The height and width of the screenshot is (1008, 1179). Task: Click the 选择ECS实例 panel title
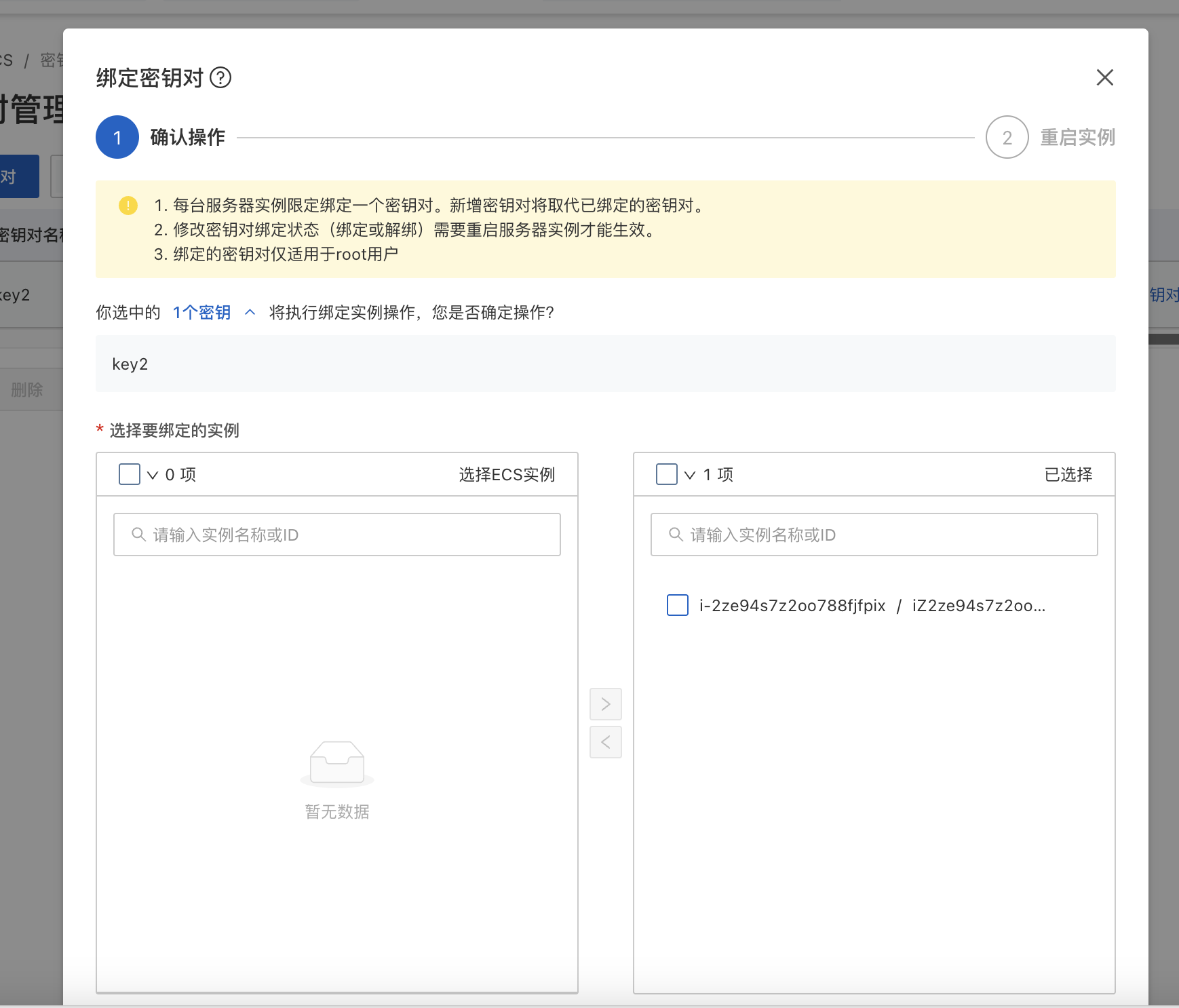[507, 474]
